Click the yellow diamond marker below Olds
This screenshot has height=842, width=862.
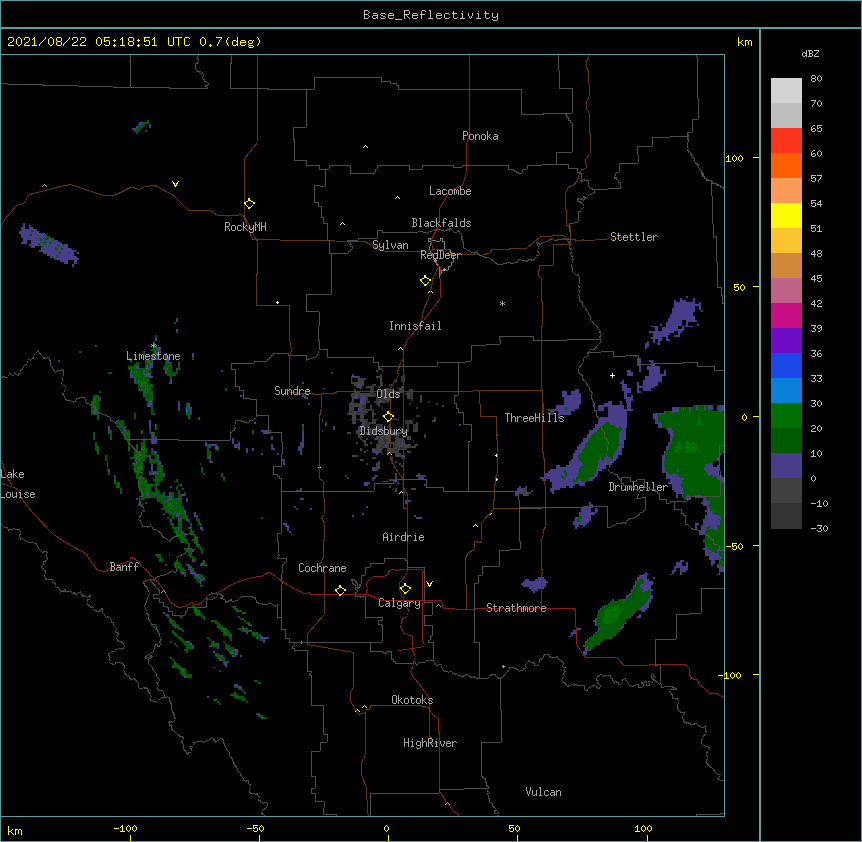point(389,416)
